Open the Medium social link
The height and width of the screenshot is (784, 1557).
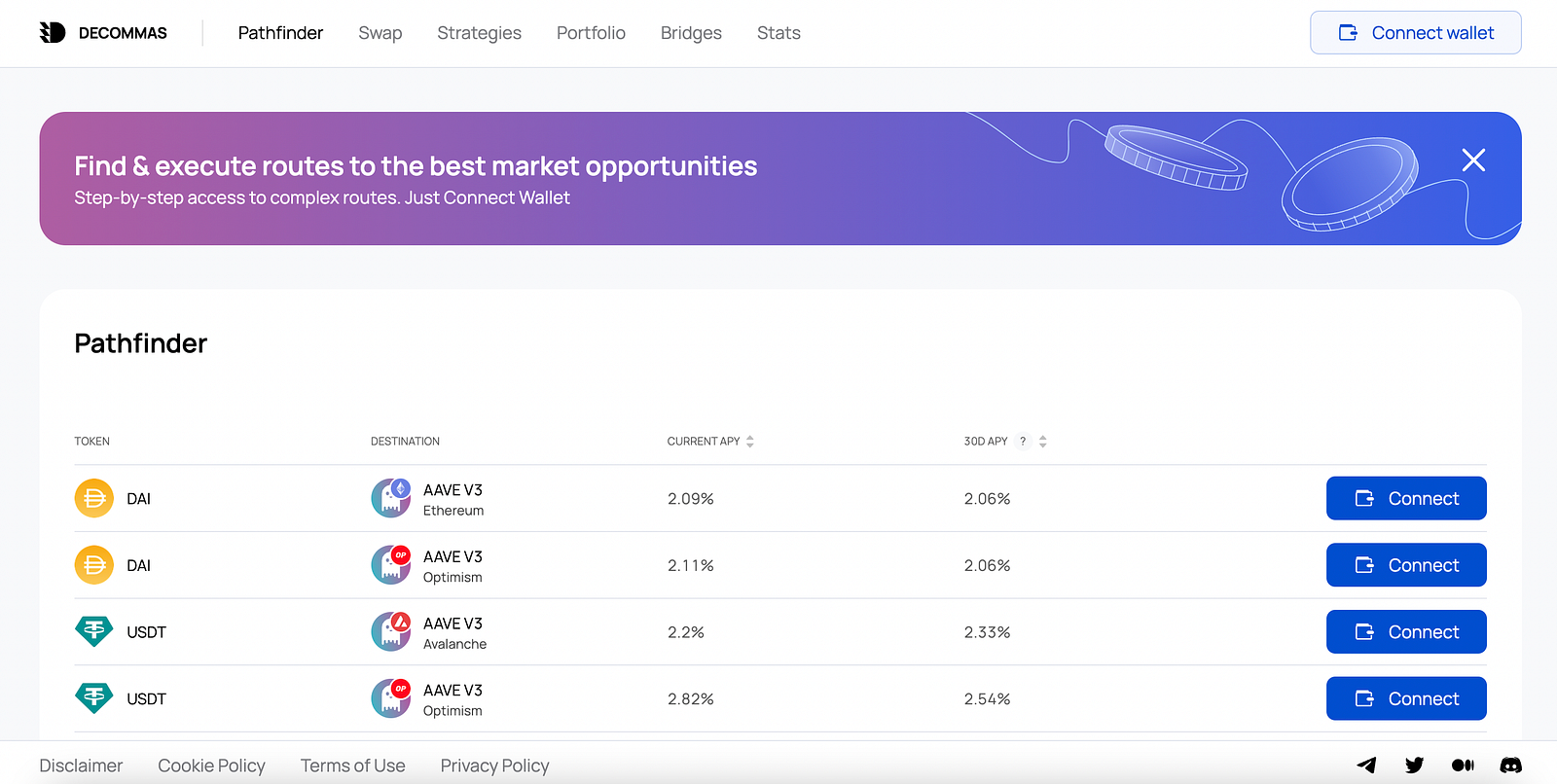pos(1463,766)
